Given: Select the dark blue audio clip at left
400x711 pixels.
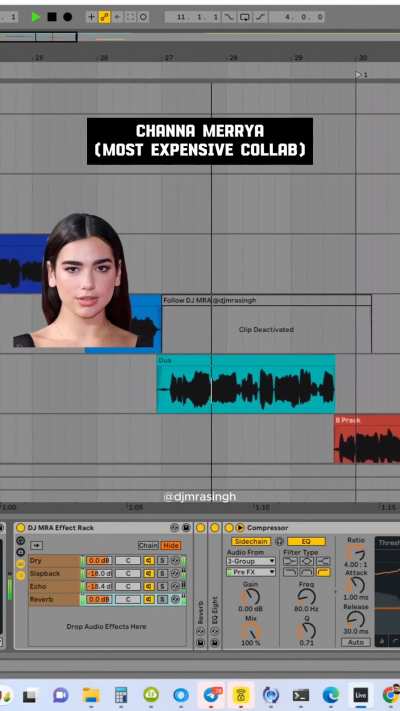Looking at the screenshot, I should (24, 263).
